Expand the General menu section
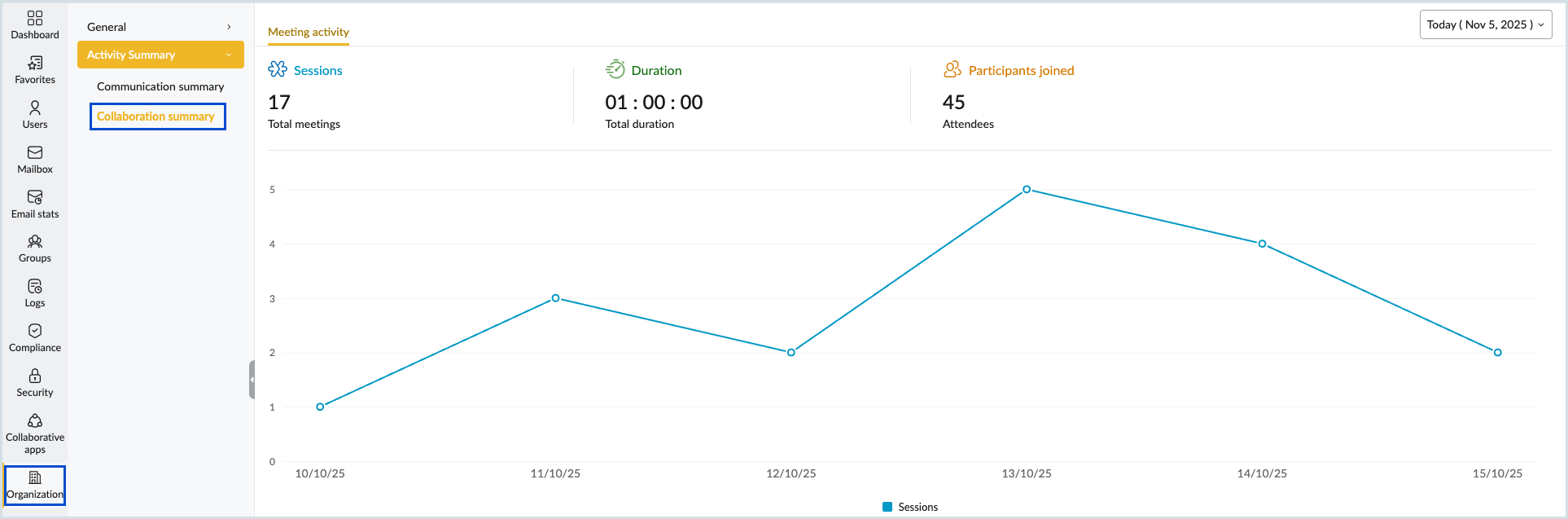The image size is (1568, 519). click(160, 27)
